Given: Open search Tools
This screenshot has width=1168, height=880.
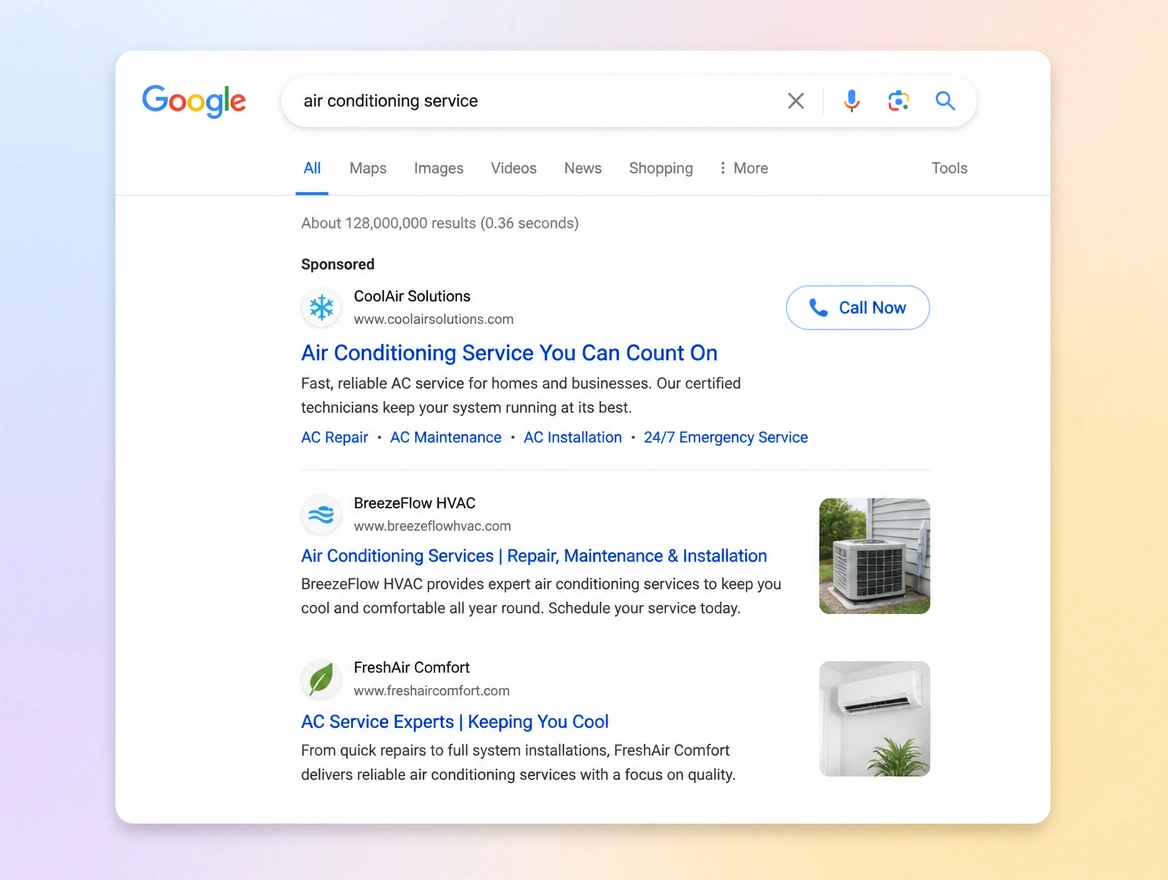Looking at the screenshot, I should 949,168.
